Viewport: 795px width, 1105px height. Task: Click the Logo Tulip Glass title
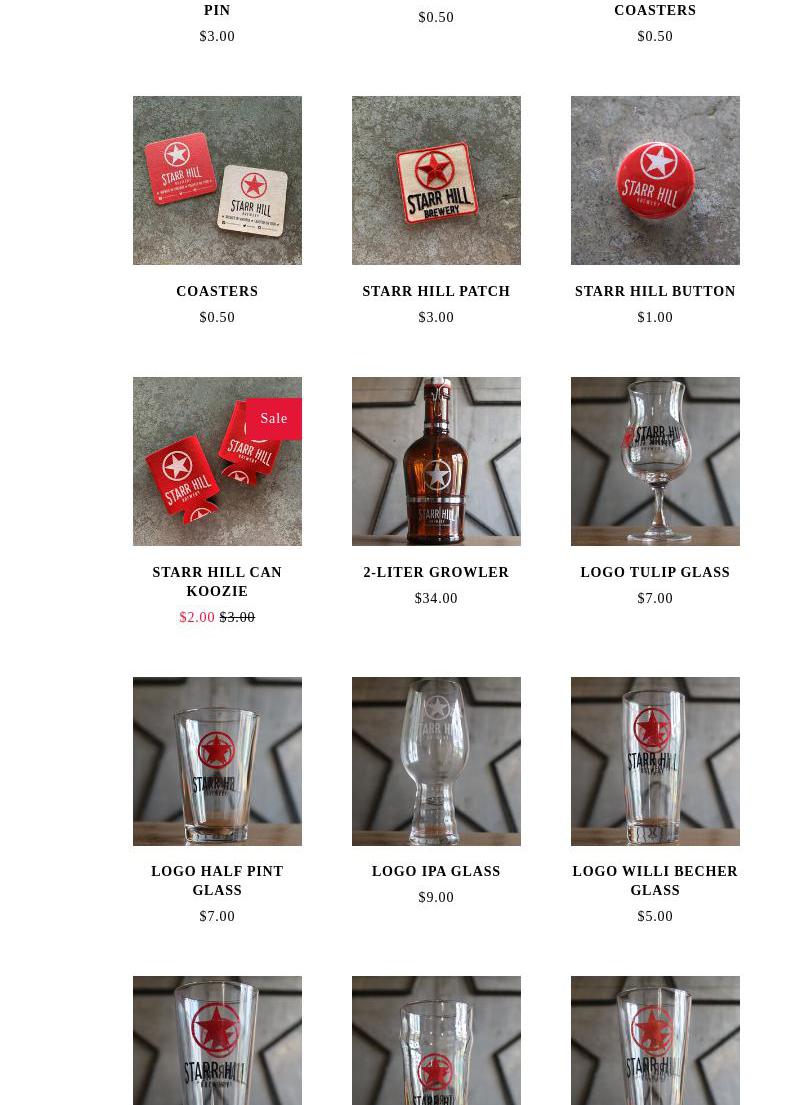coord(655,572)
